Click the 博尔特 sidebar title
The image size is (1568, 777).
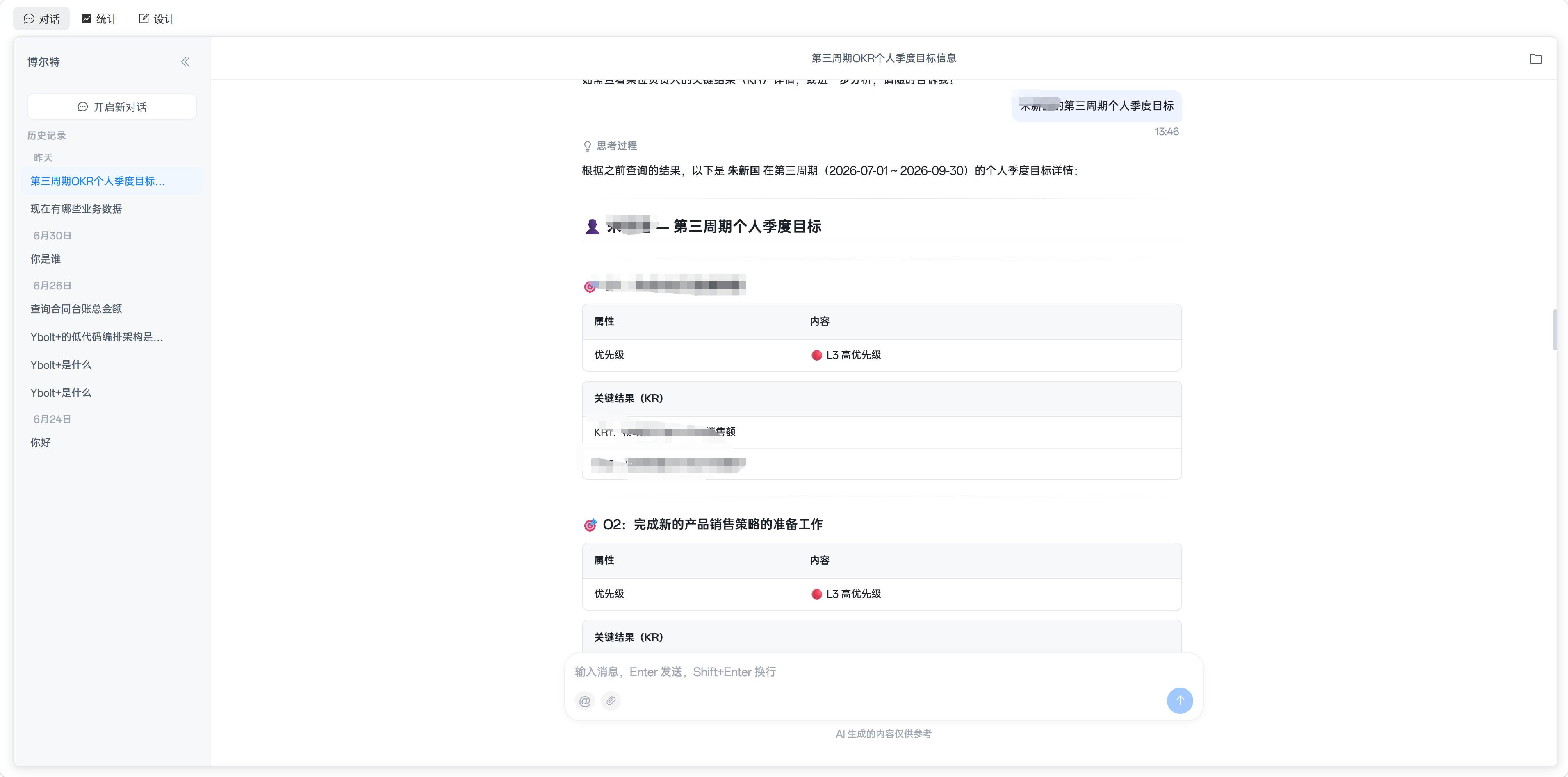pyautogui.click(x=44, y=62)
